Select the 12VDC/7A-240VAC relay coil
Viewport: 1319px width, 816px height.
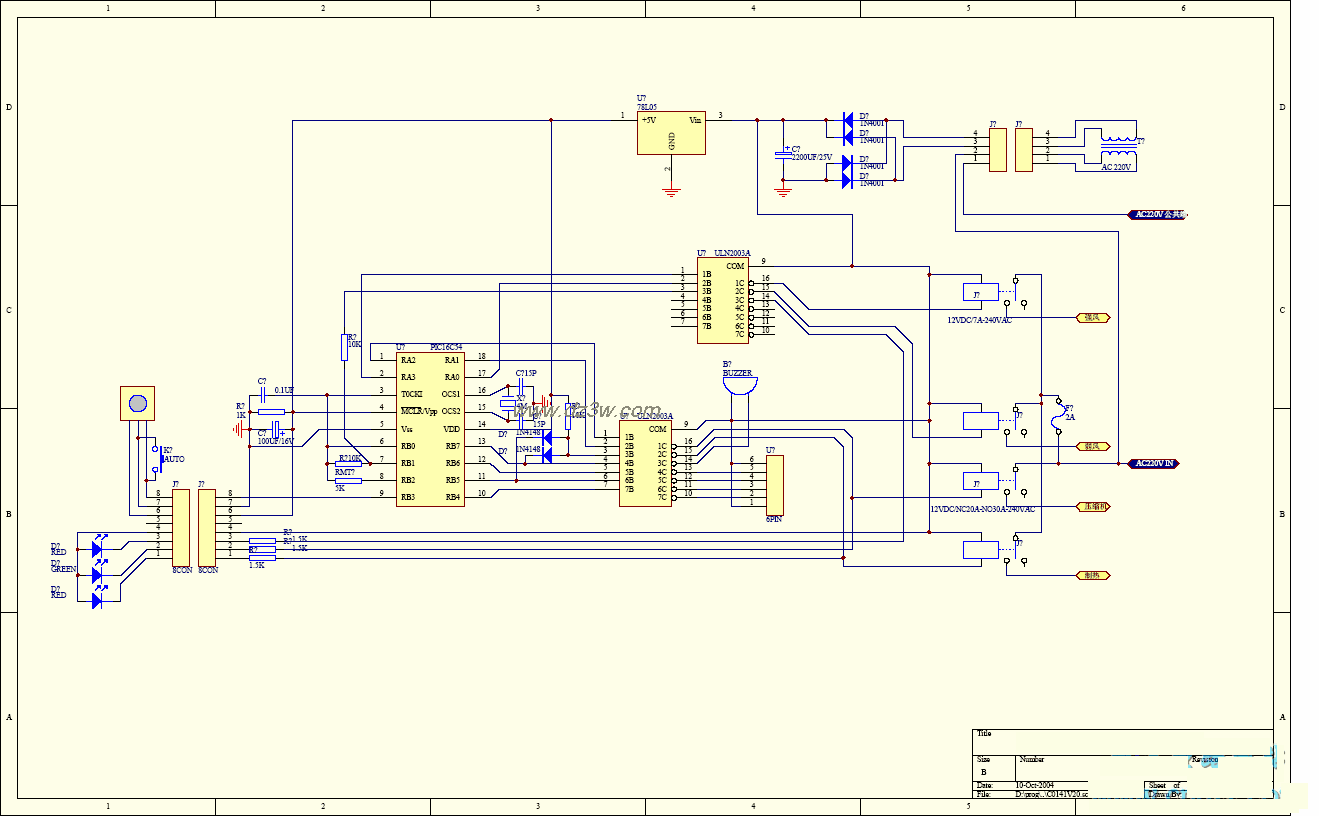(x=981, y=293)
